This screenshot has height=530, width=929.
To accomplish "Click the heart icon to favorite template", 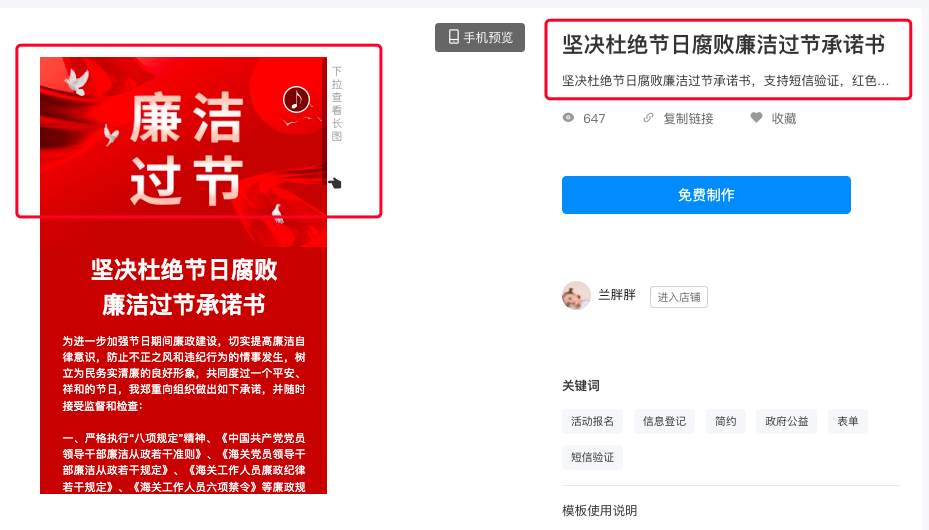I will 757,118.
